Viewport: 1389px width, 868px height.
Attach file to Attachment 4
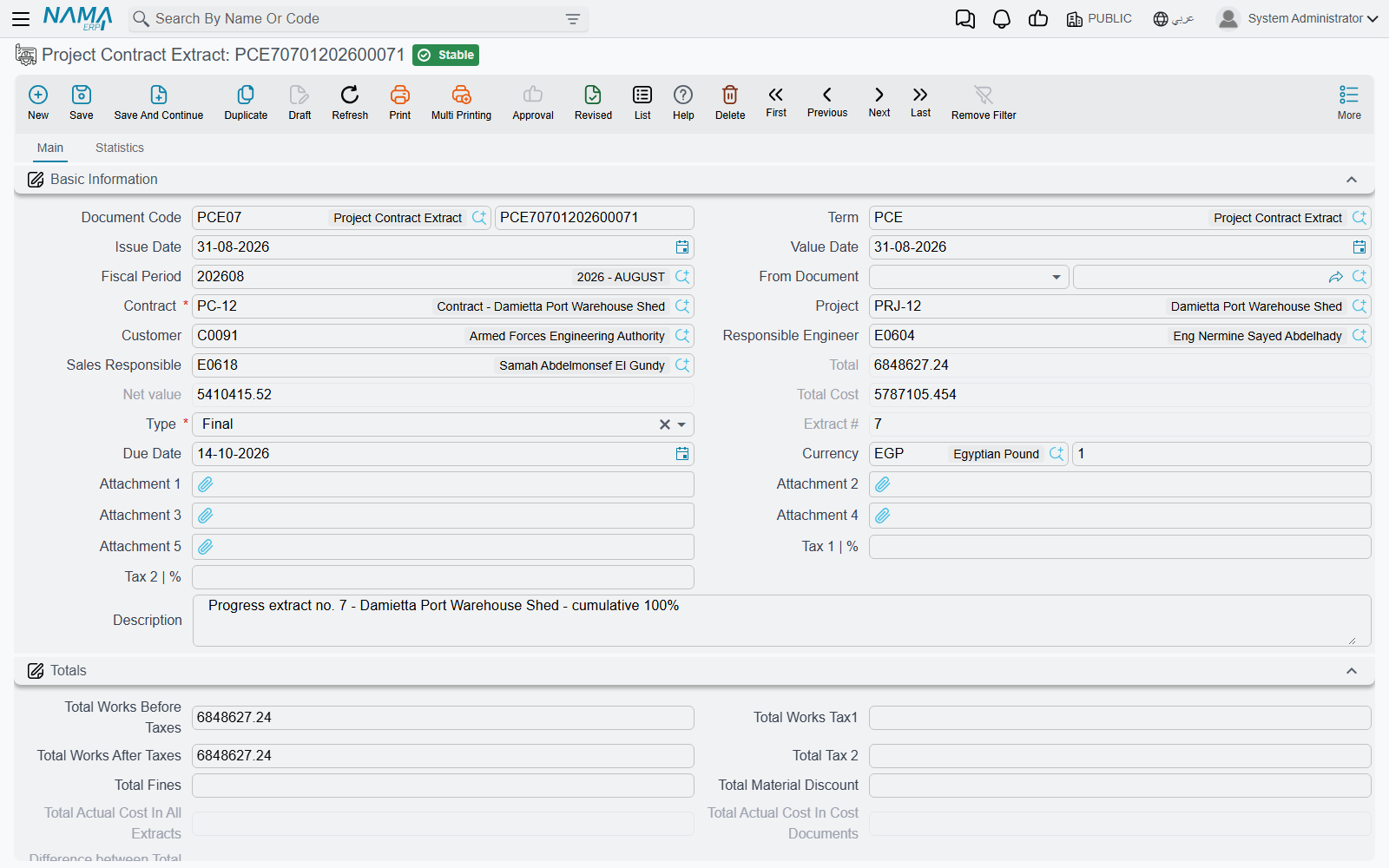[x=883, y=516]
